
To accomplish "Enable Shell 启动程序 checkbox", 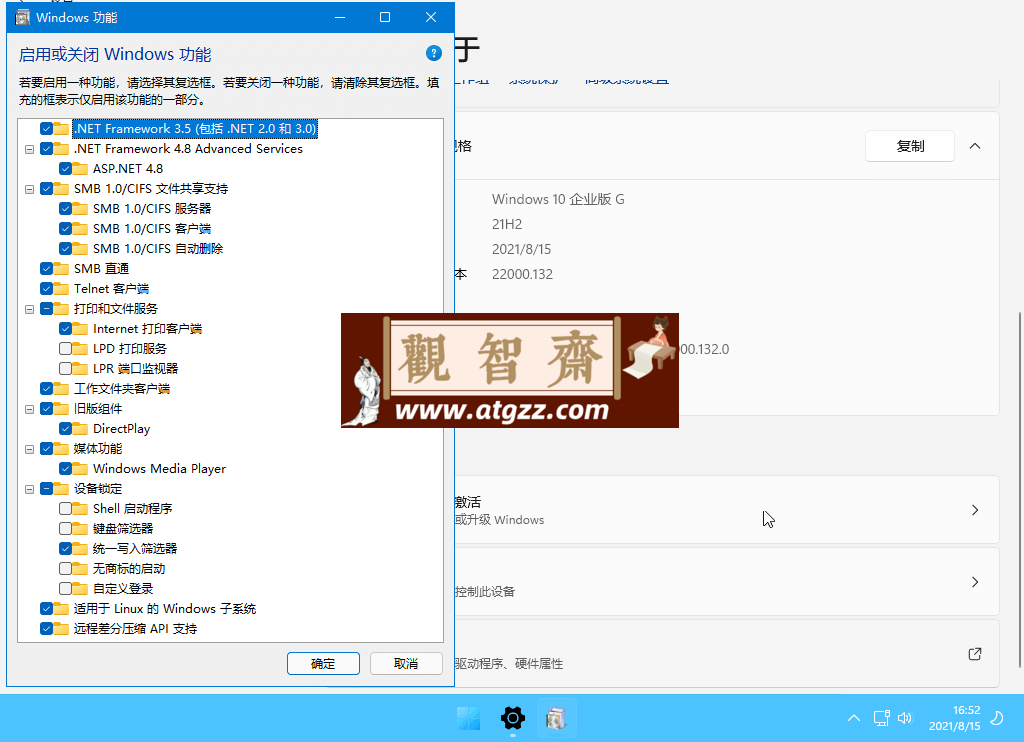I will [65, 508].
